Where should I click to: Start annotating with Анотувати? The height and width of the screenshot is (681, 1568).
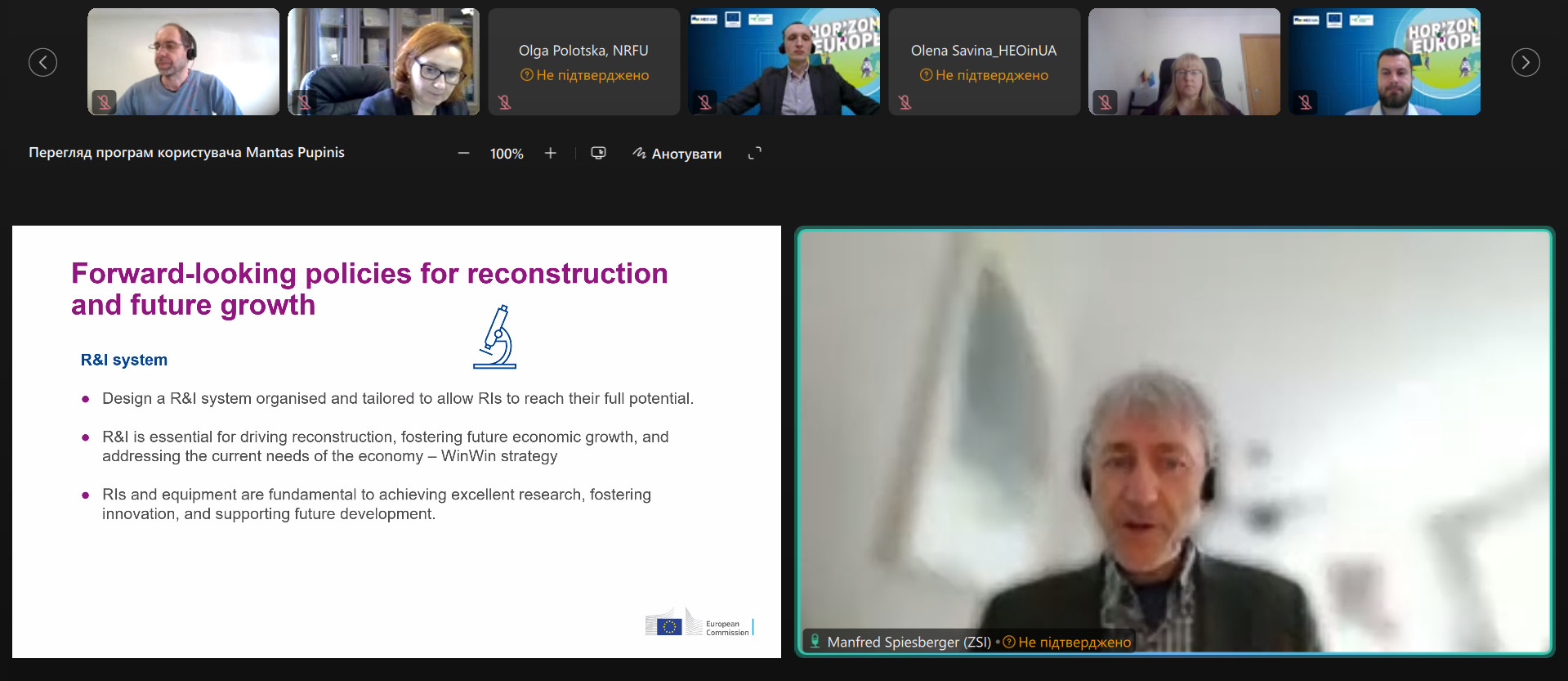(677, 153)
